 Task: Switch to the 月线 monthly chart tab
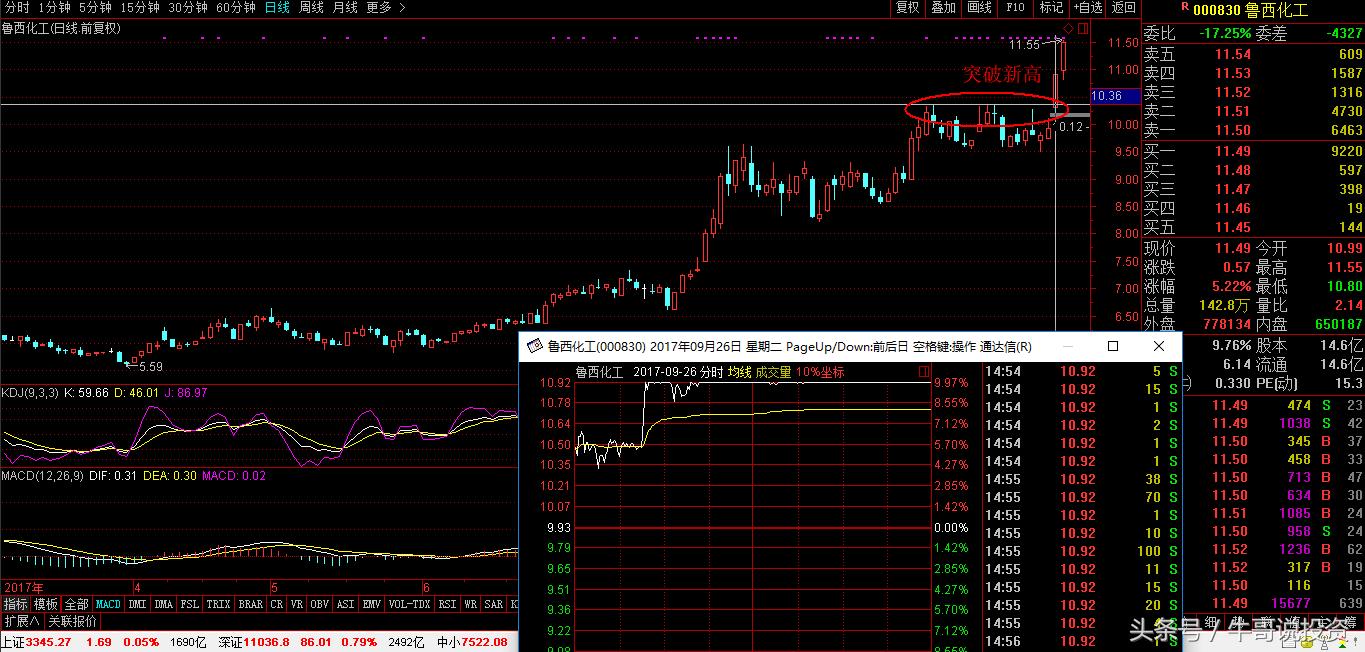(x=345, y=7)
